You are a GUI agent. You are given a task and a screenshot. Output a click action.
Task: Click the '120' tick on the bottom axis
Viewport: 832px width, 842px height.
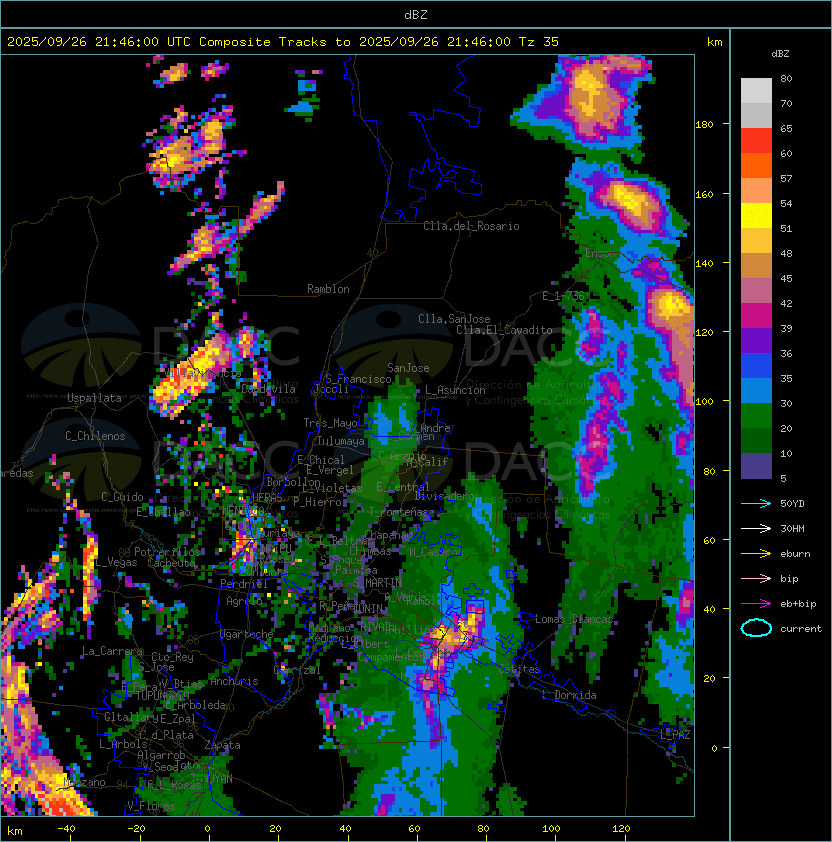click(621, 829)
